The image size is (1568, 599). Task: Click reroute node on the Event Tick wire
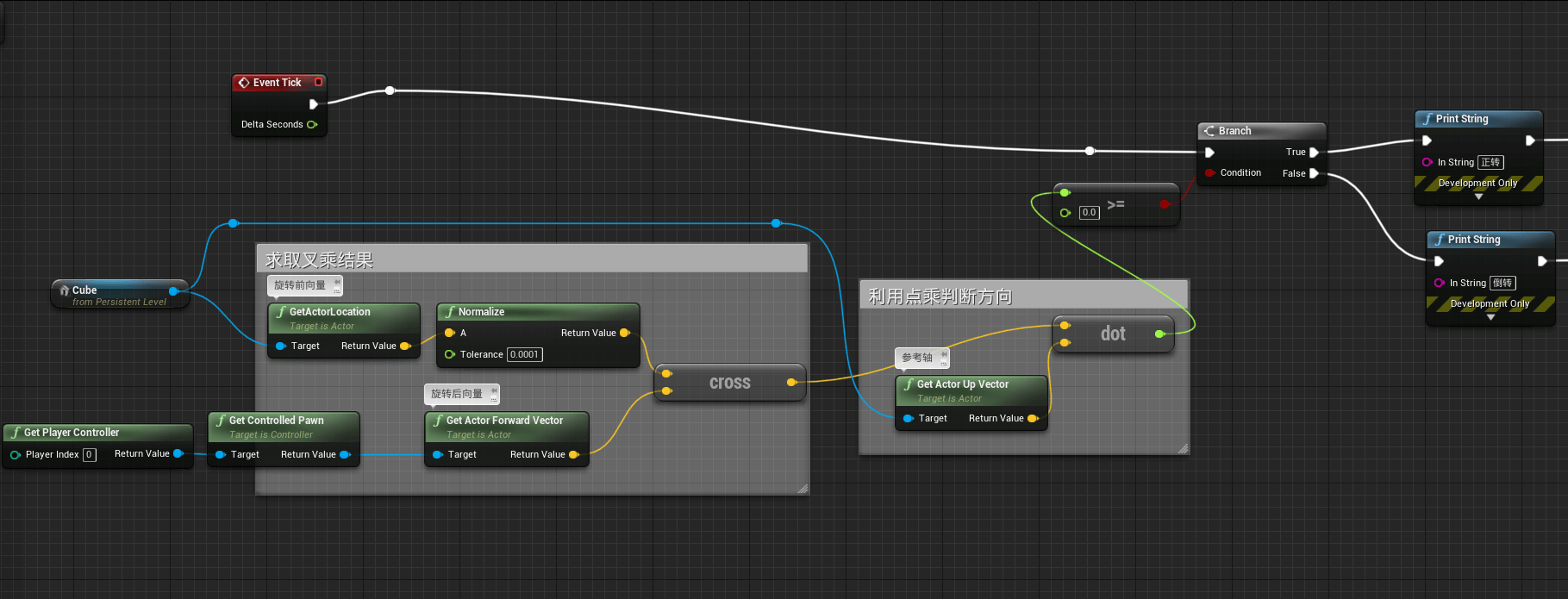(x=390, y=90)
